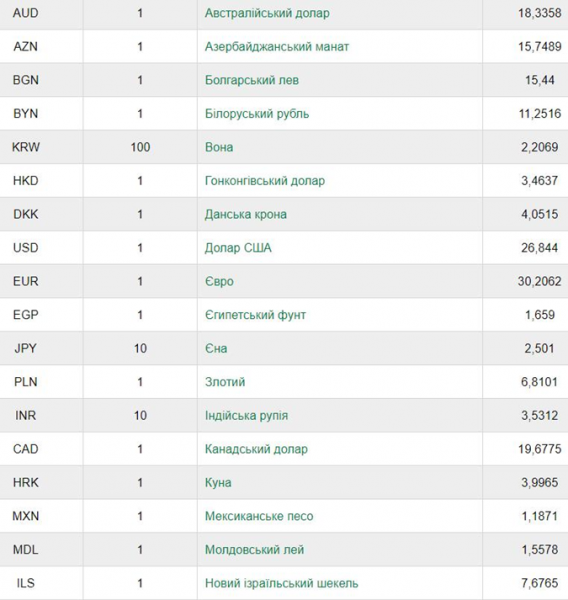Open the Азербайджанський манат link

click(x=277, y=47)
